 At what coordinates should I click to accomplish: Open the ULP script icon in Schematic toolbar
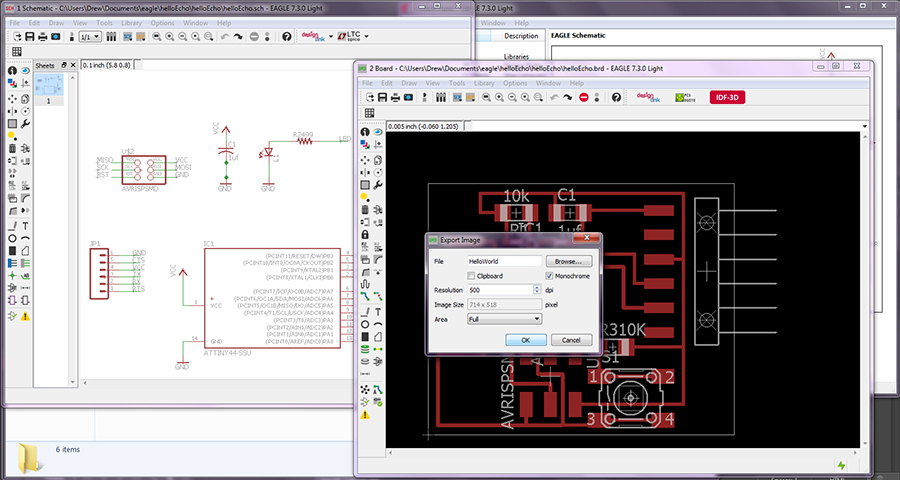click(x=139, y=37)
